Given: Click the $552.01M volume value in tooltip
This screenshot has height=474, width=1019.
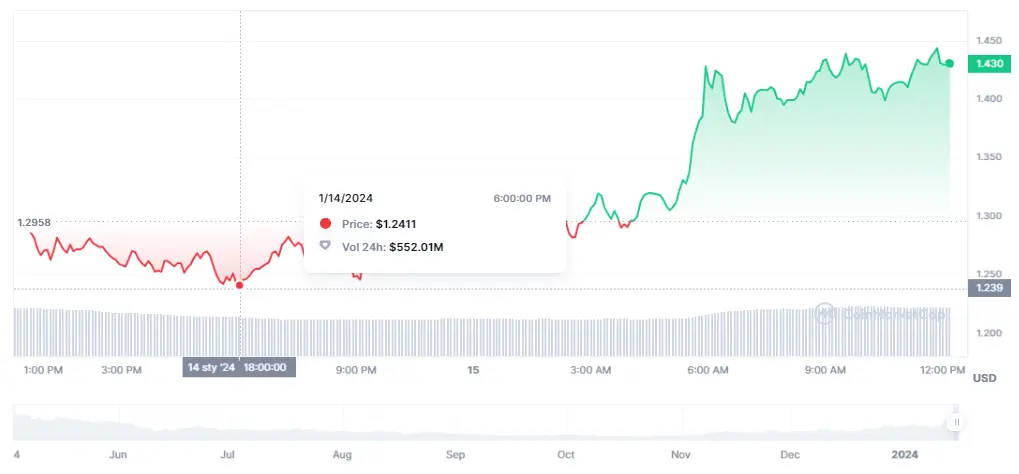Looking at the screenshot, I should (x=416, y=245).
